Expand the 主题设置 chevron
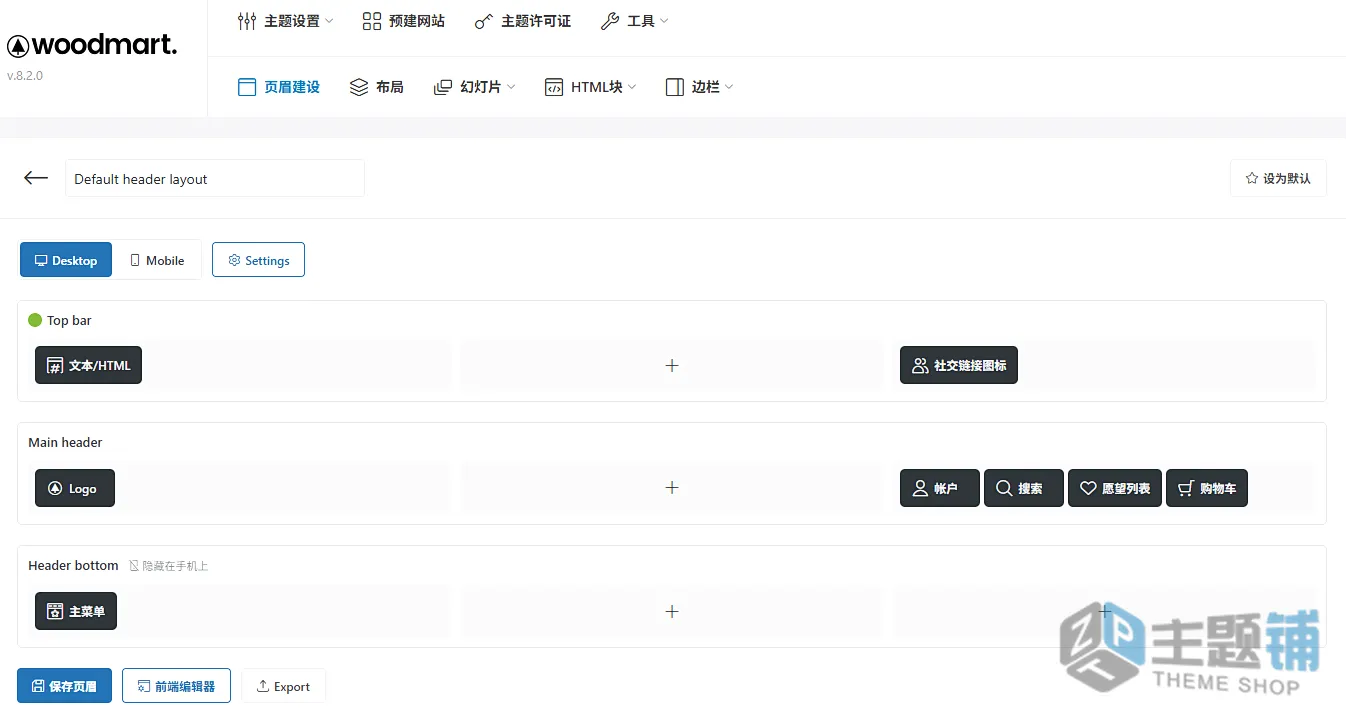Image resolution: width=1346 pixels, height=723 pixels. [x=329, y=21]
